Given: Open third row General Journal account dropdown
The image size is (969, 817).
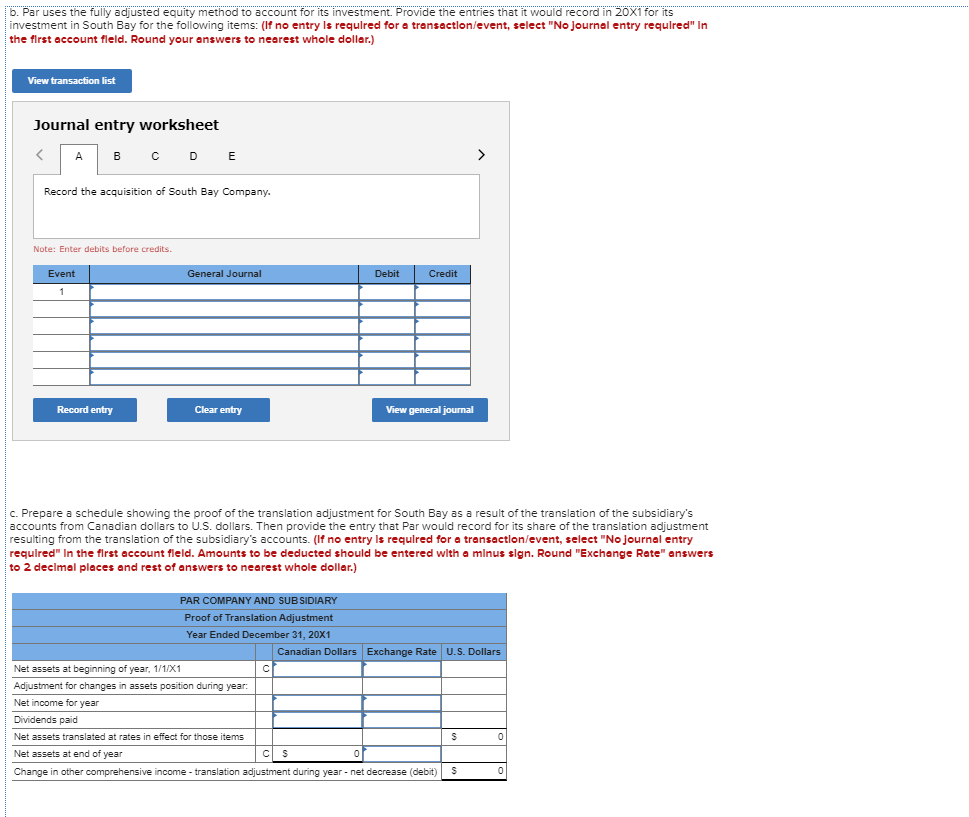Looking at the screenshot, I should coord(224,326).
